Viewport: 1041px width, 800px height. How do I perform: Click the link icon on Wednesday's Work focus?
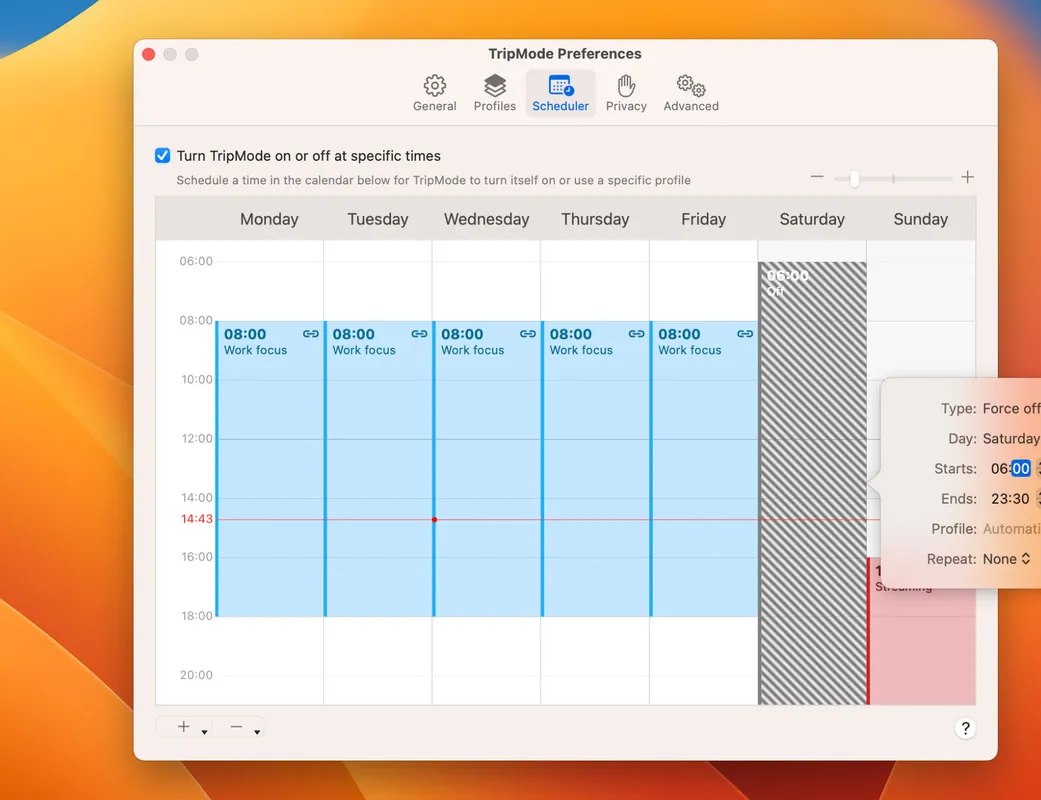528,334
